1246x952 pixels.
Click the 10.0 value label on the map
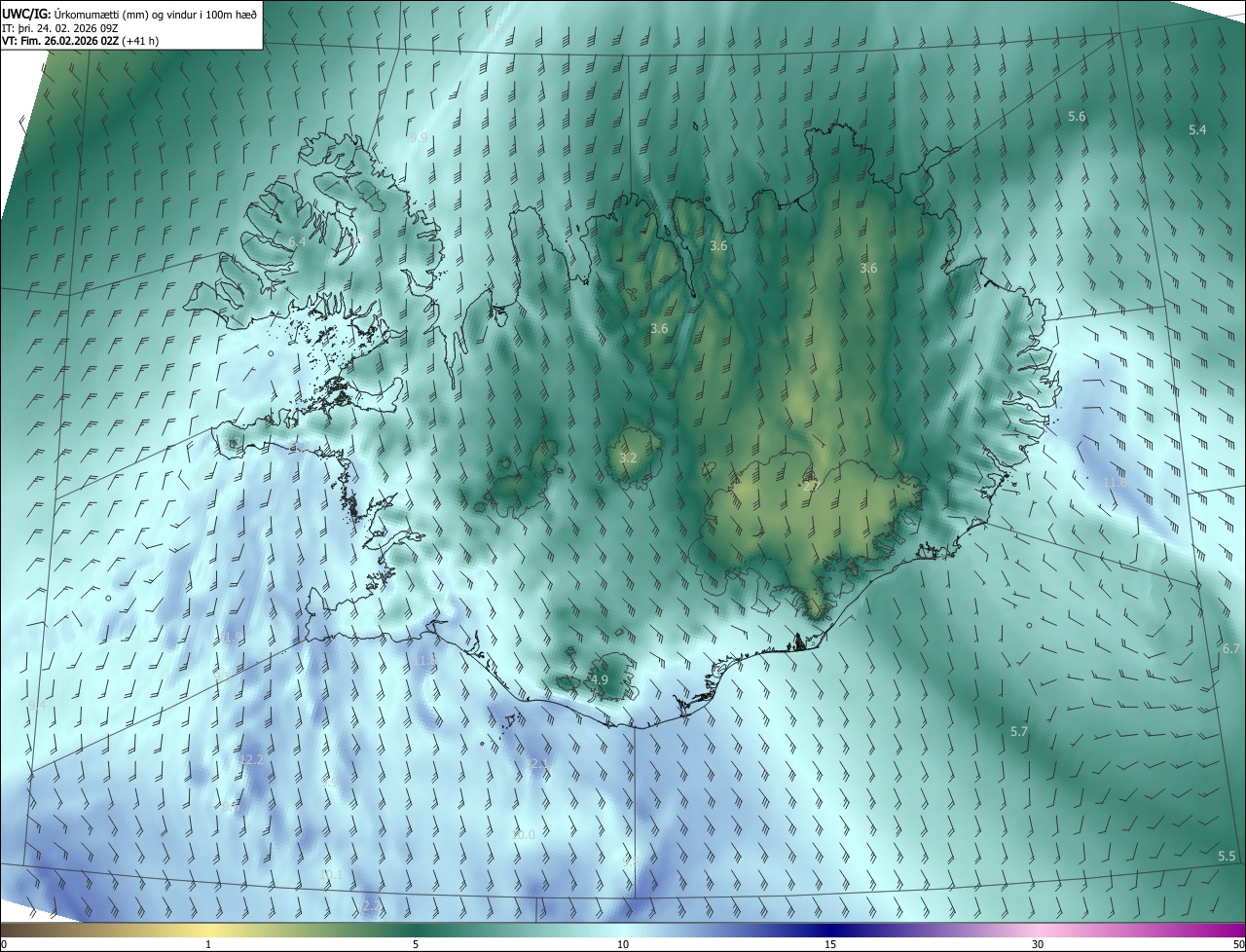pos(524,834)
